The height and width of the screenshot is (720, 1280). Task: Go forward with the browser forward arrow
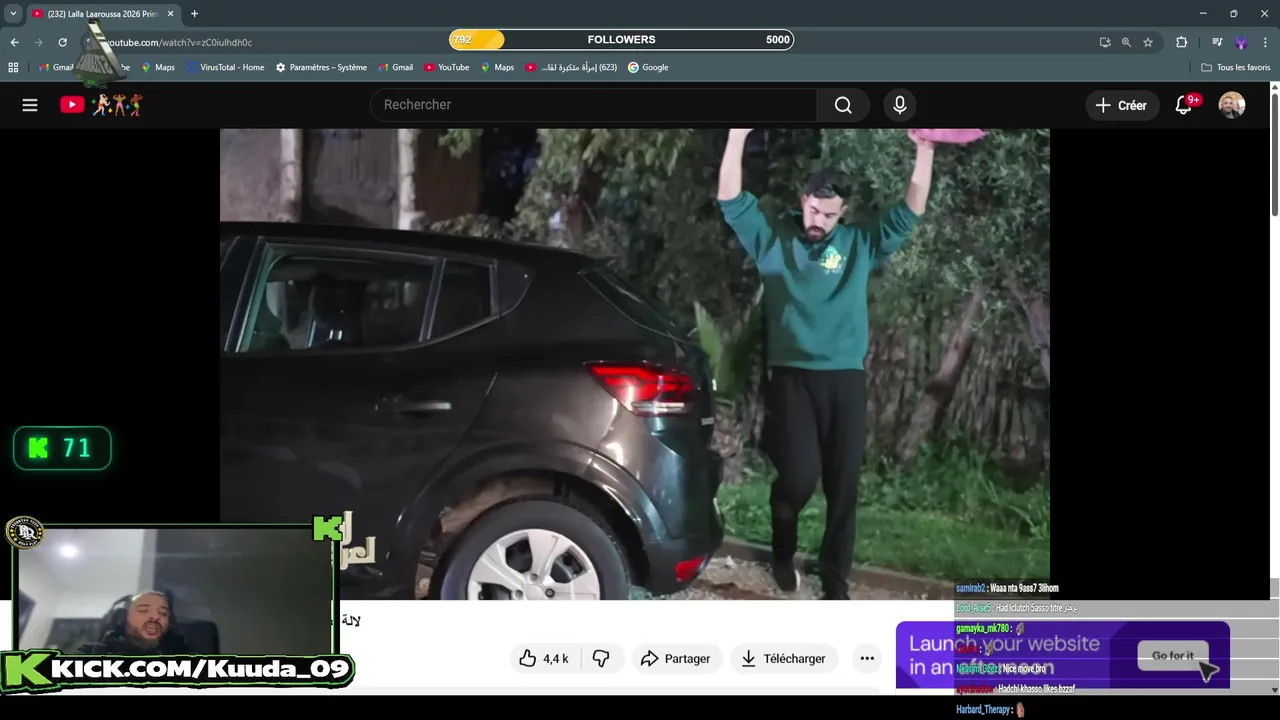click(38, 42)
